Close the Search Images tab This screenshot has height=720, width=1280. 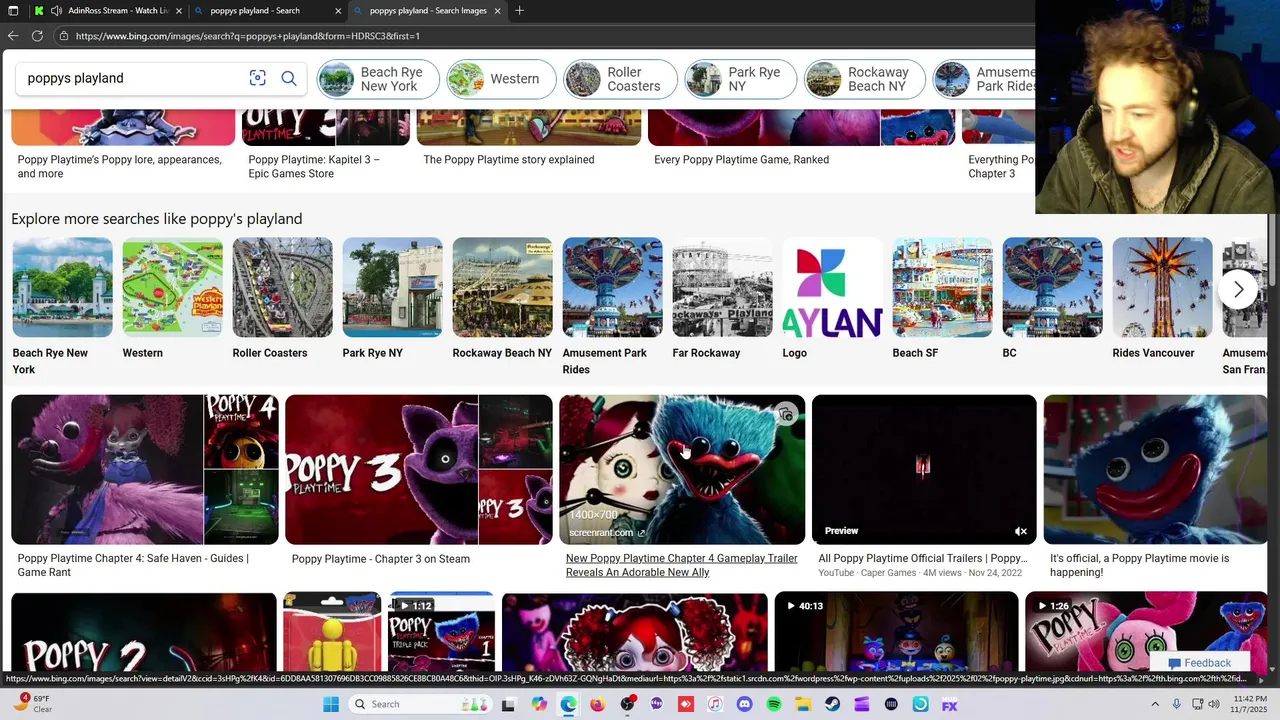point(497,11)
